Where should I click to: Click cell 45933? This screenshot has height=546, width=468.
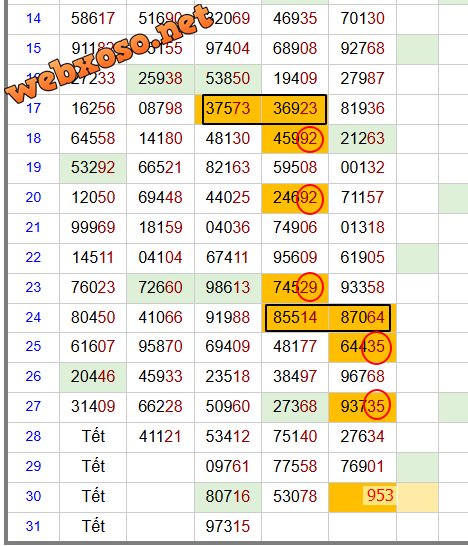pos(160,376)
